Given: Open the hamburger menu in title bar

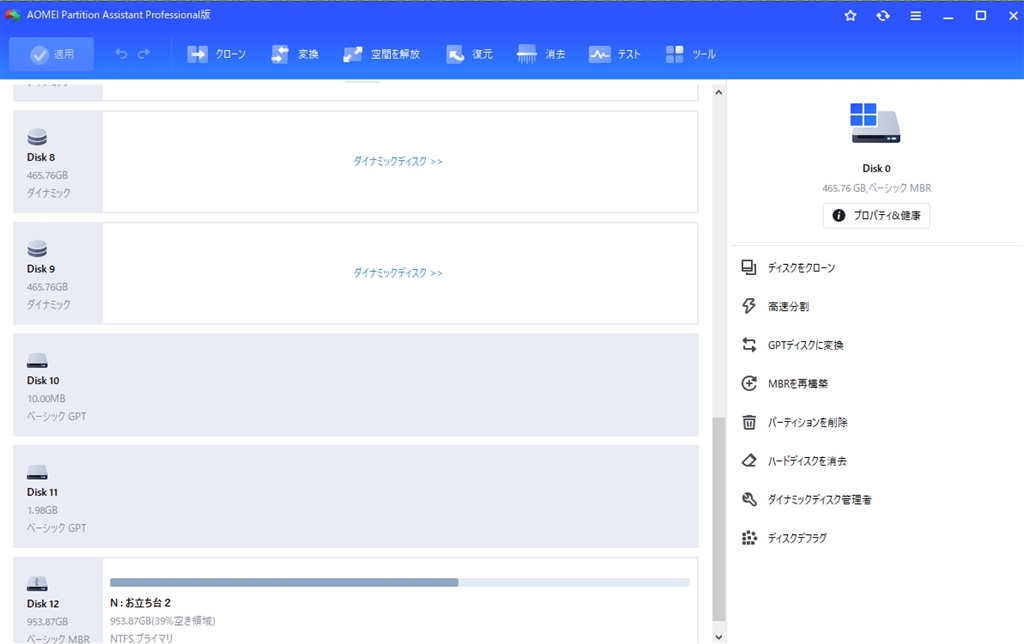Looking at the screenshot, I should [x=916, y=16].
